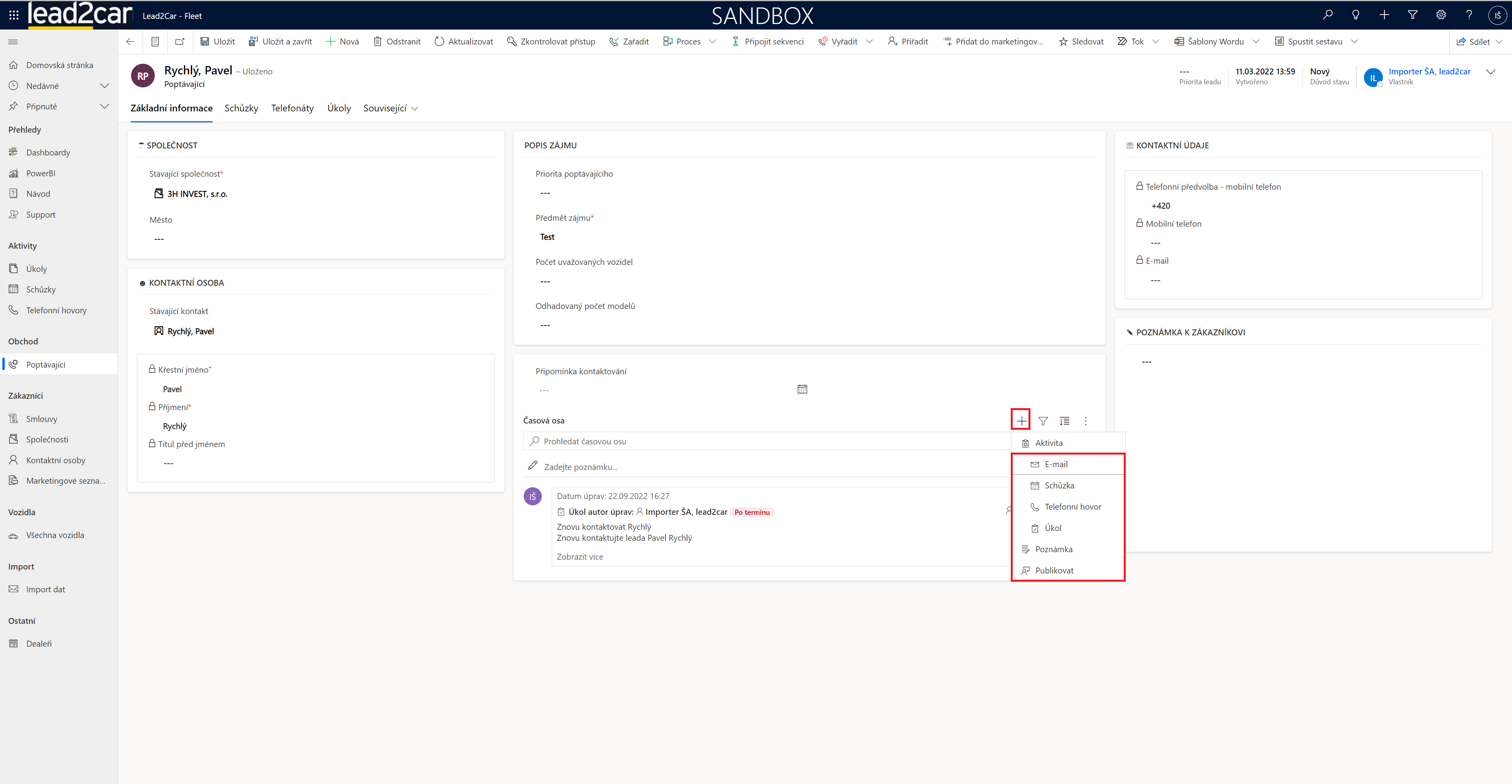Open the calendar picker for Připomínka kontaktování
This screenshot has height=784, width=1512.
click(x=802, y=389)
